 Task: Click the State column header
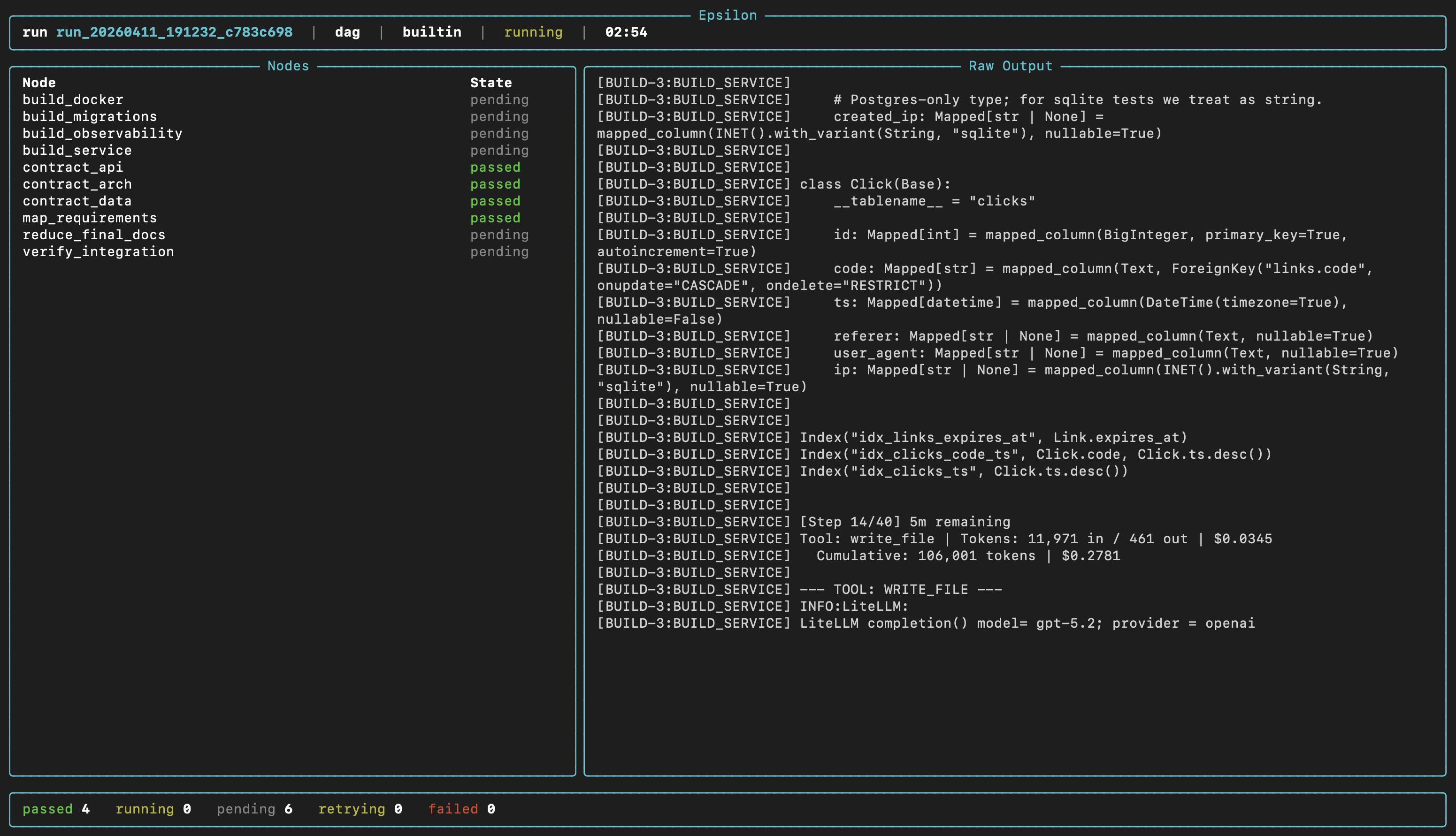pyautogui.click(x=491, y=83)
